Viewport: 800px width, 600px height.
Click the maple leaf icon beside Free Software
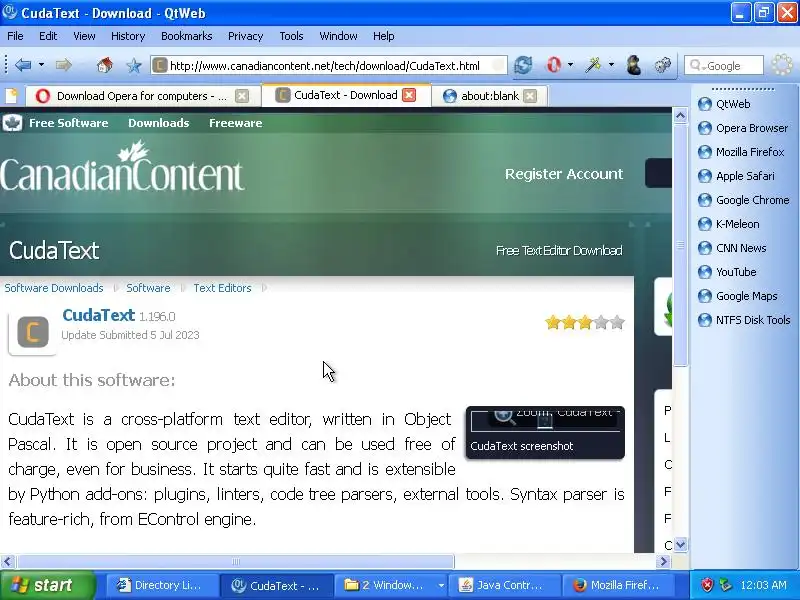tap(12, 123)
